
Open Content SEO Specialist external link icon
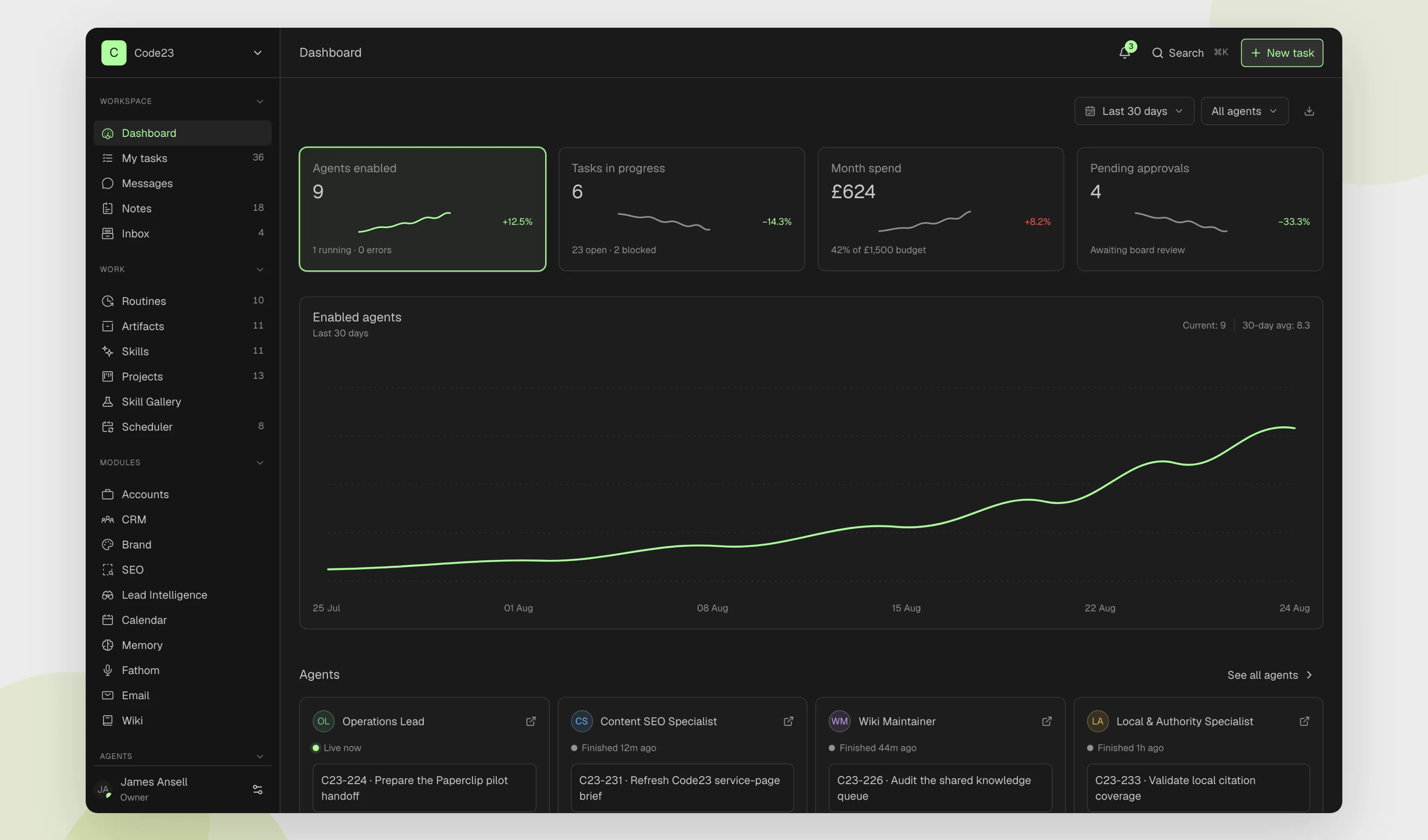788,722
